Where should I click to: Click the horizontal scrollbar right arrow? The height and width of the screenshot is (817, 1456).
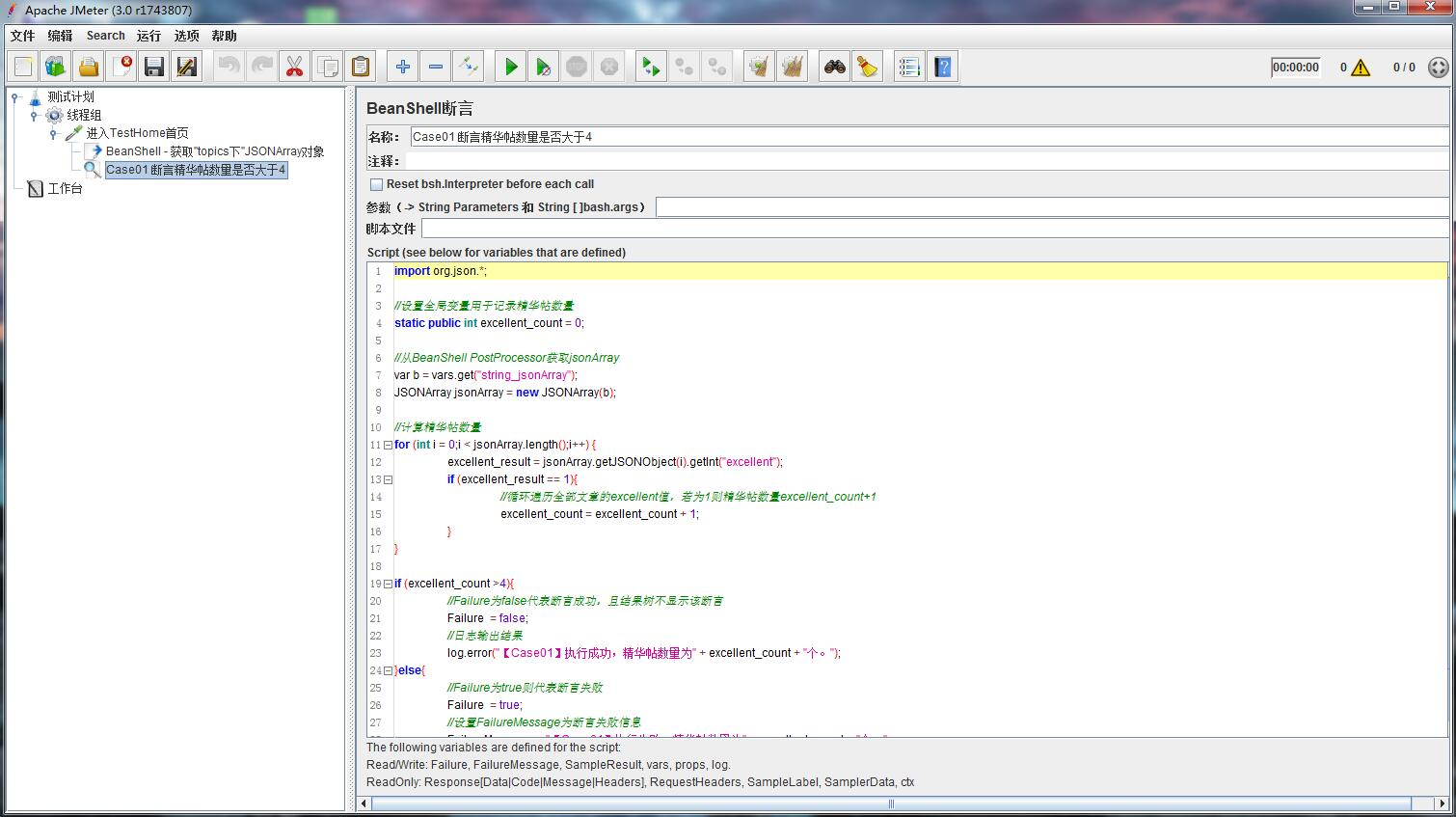point(1441,803)
